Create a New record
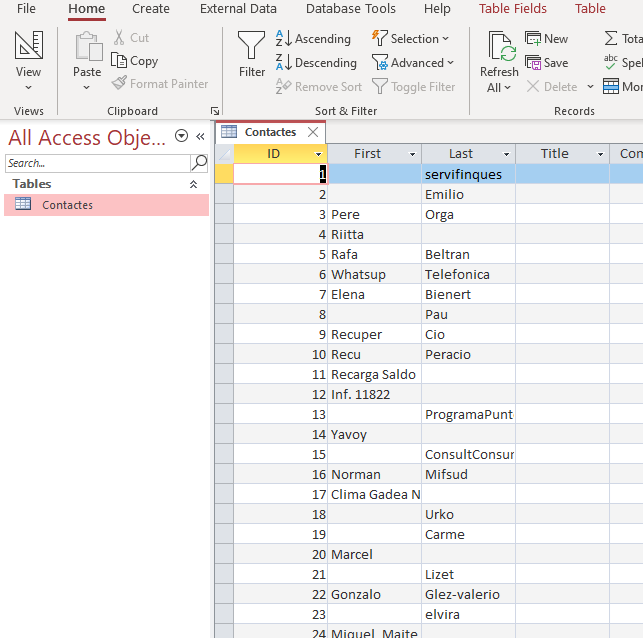 tap(547, 39)
